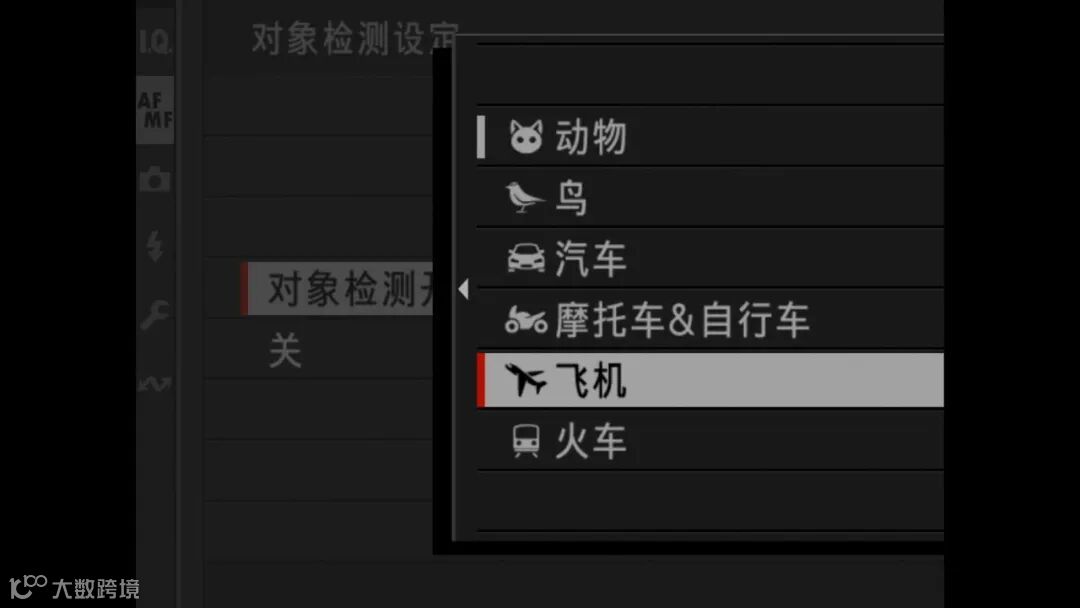Open the flash settings tab

pyautogui.click(x=155, y=246)
